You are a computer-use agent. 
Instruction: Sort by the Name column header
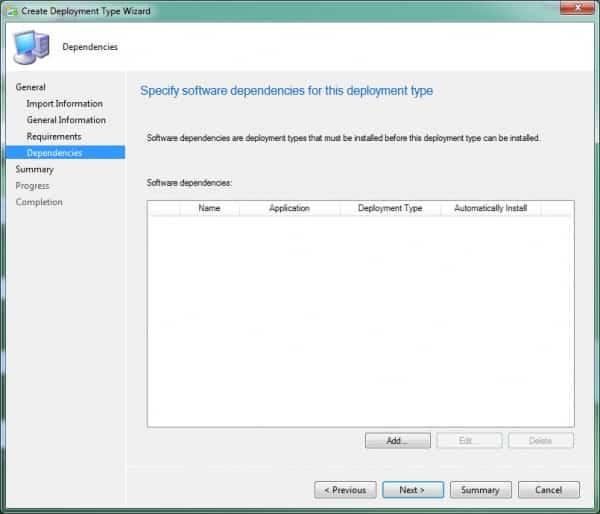coord(209,208)
